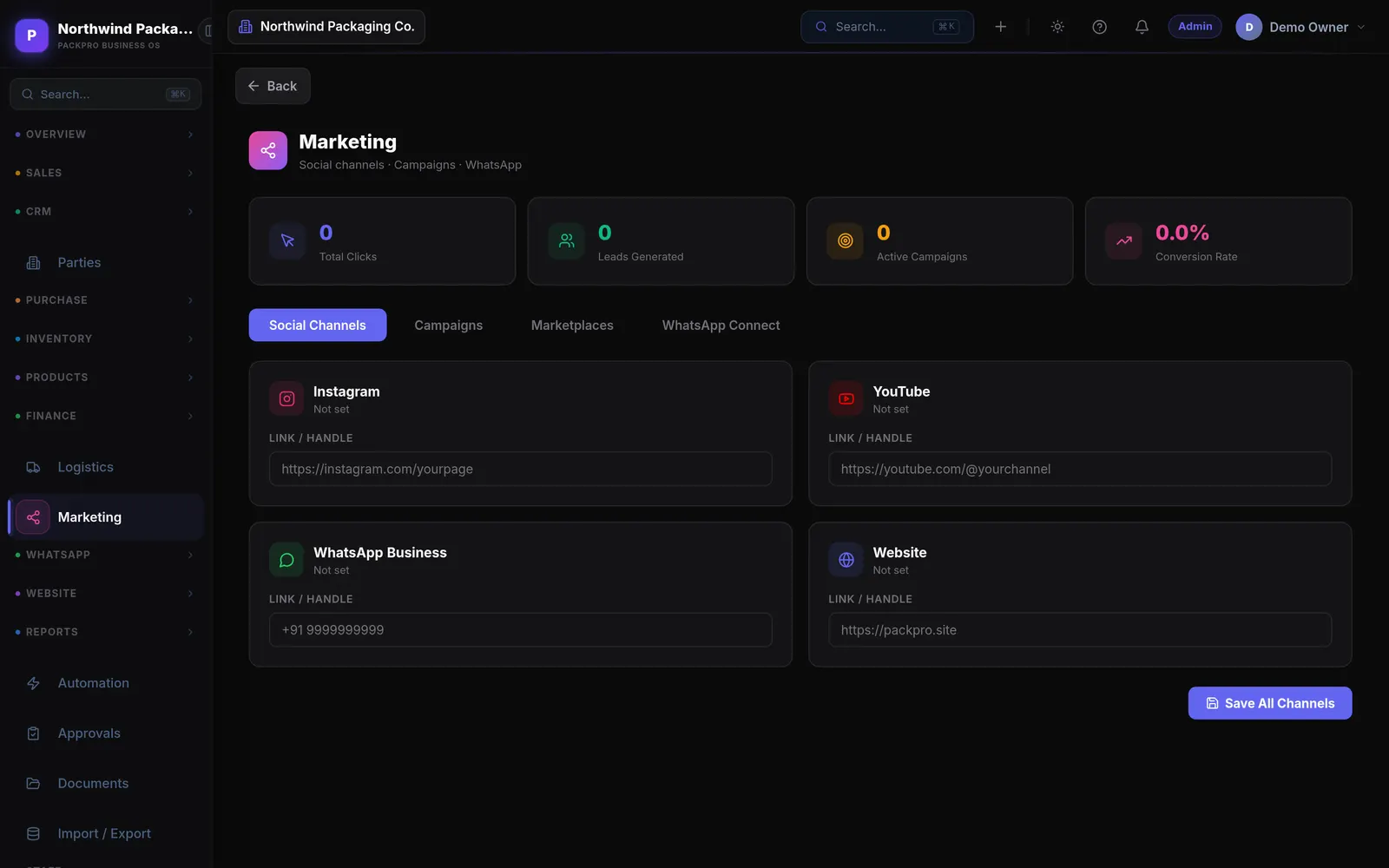Expand the SALES sidebar section

(106, 173)
